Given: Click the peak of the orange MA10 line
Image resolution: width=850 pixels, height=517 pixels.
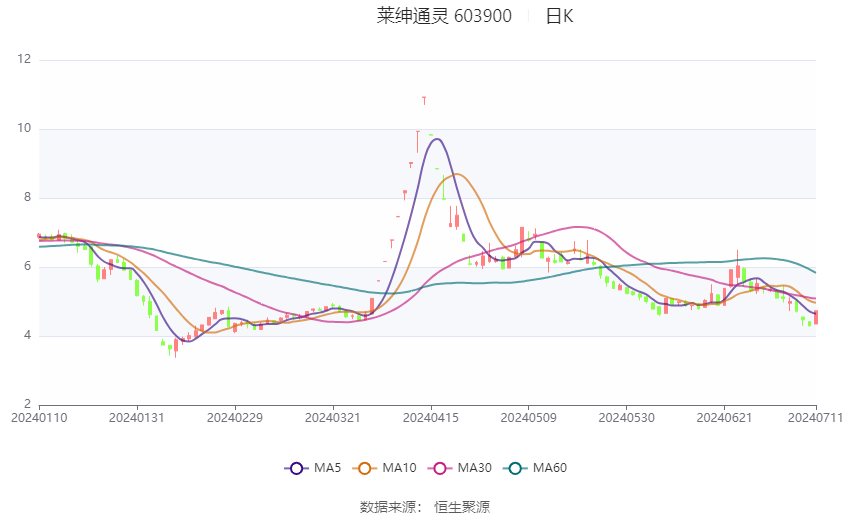Looking at the screenshot, I should (456, 173).
